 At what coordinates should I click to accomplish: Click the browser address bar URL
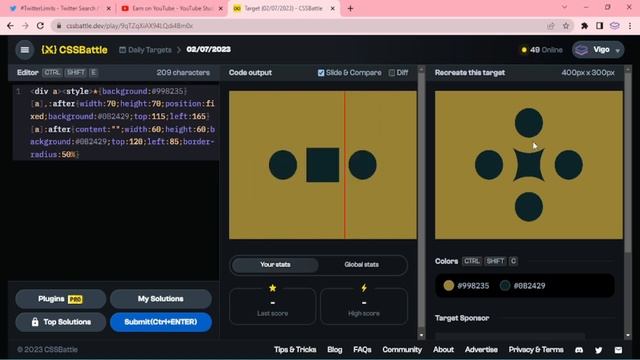129,26
